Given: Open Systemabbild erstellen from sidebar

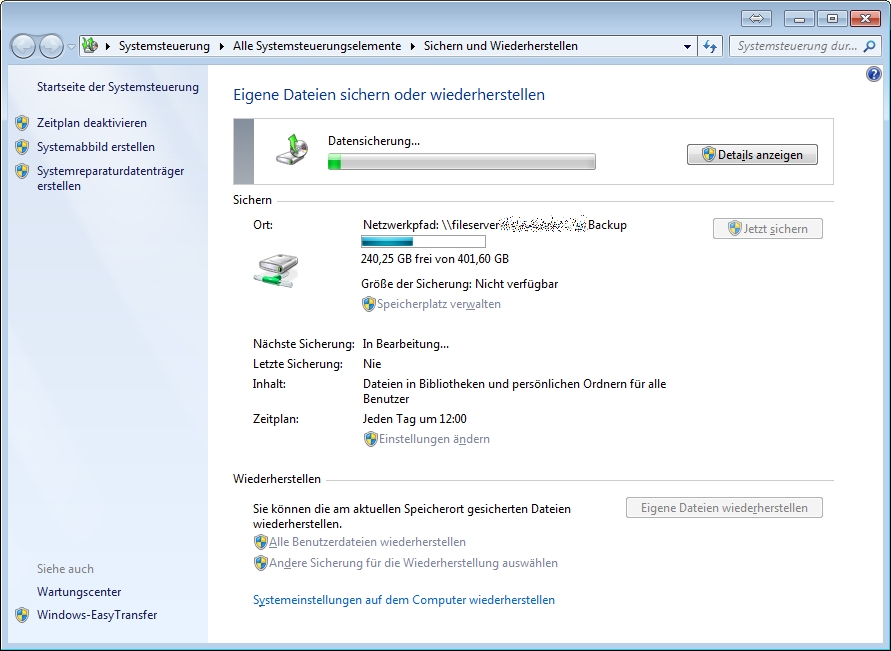Looking at the screenshot, I should tap(95, 147).
